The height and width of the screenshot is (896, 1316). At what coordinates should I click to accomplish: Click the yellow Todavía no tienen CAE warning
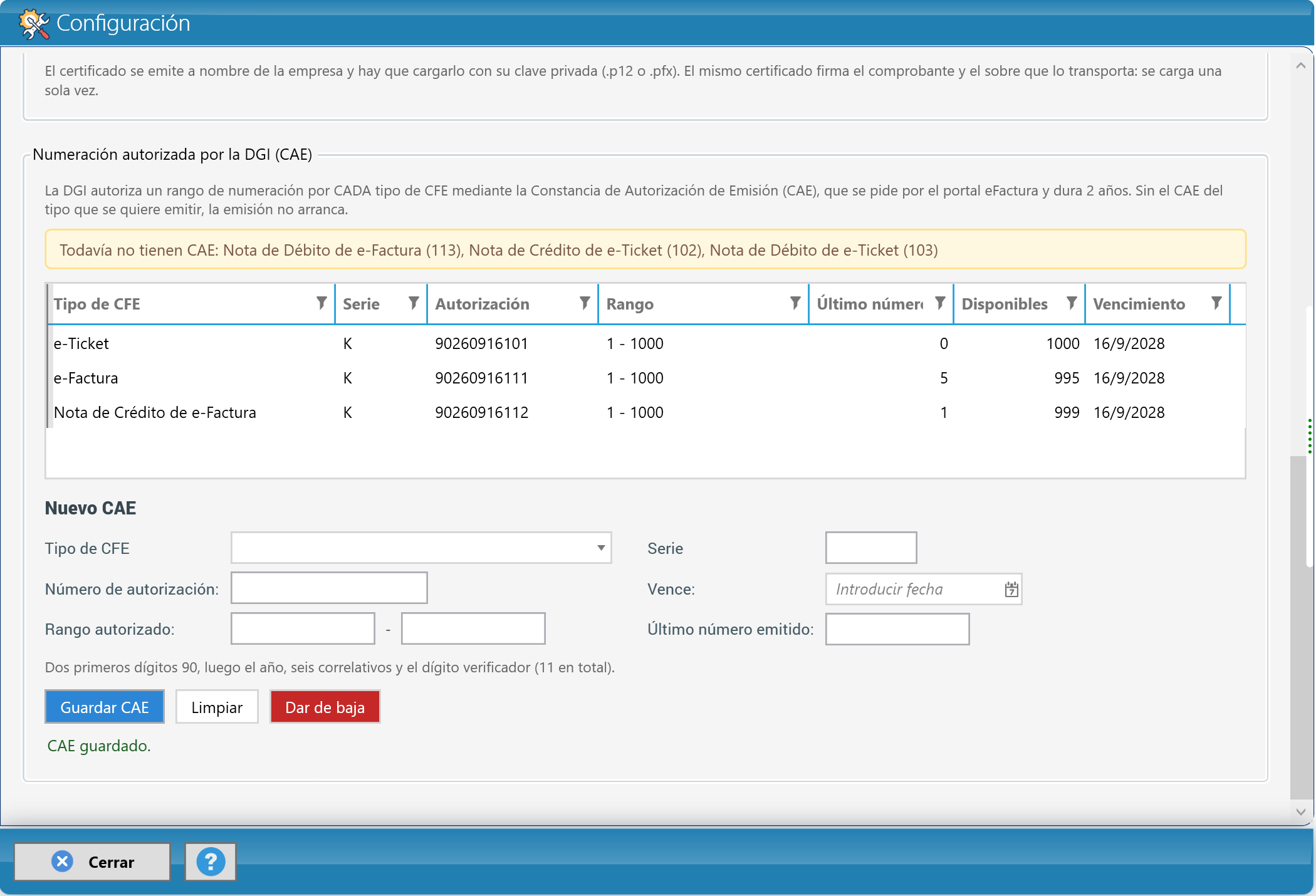click(x=645, y=249)
